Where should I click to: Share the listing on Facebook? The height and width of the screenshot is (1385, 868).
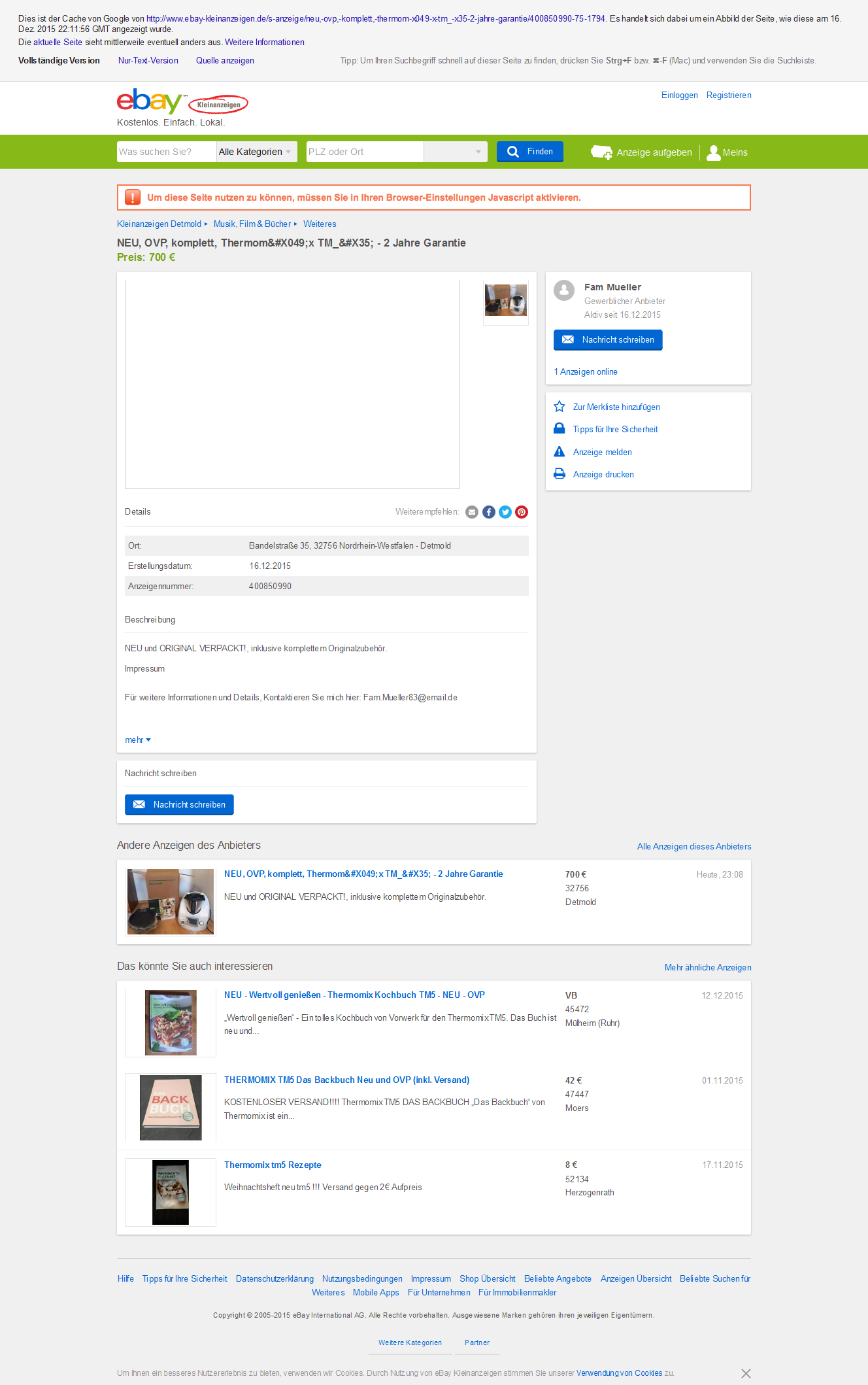coord(489,512)
